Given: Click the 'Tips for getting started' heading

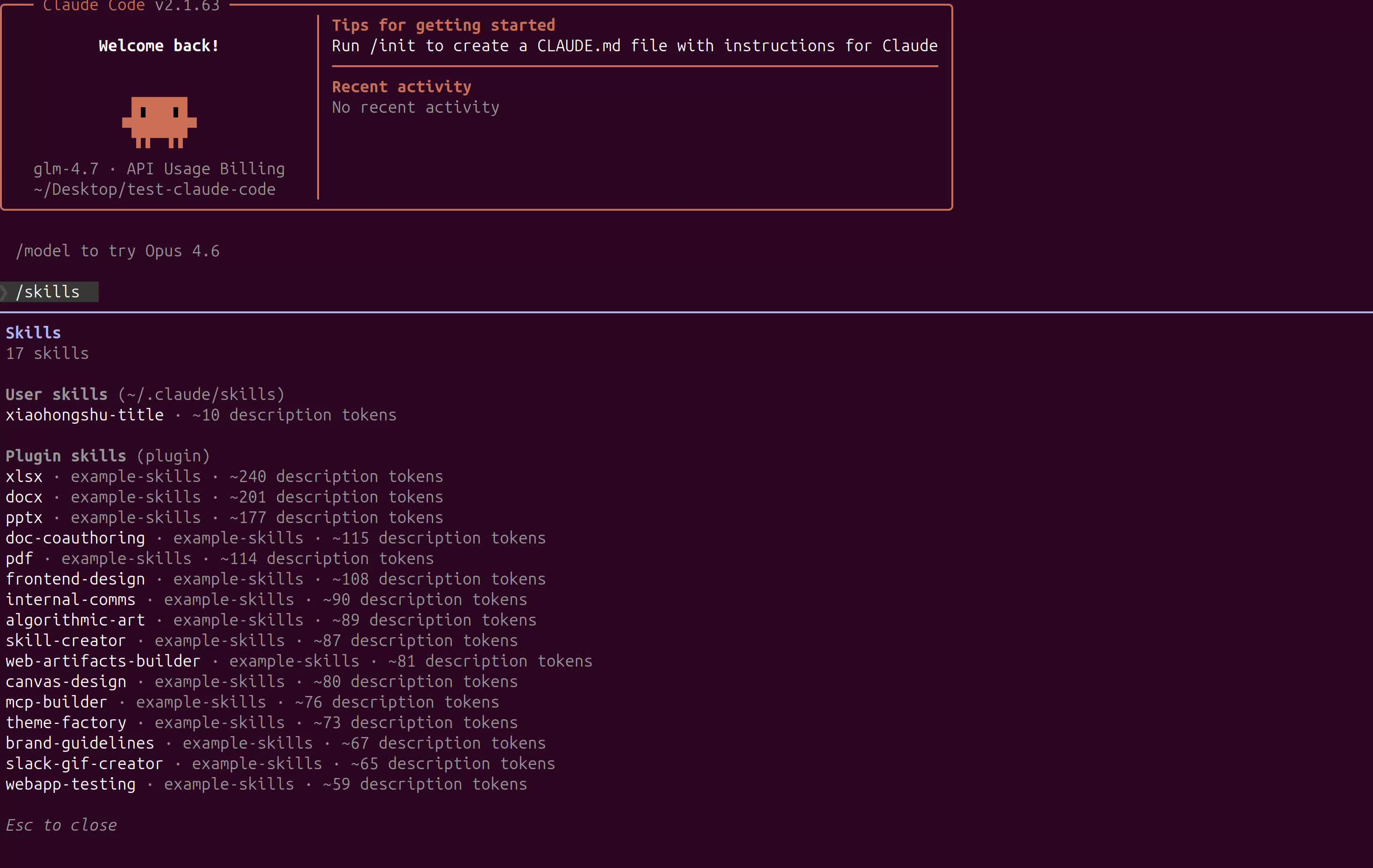Looking at the screenshot, I should point(444,25).
